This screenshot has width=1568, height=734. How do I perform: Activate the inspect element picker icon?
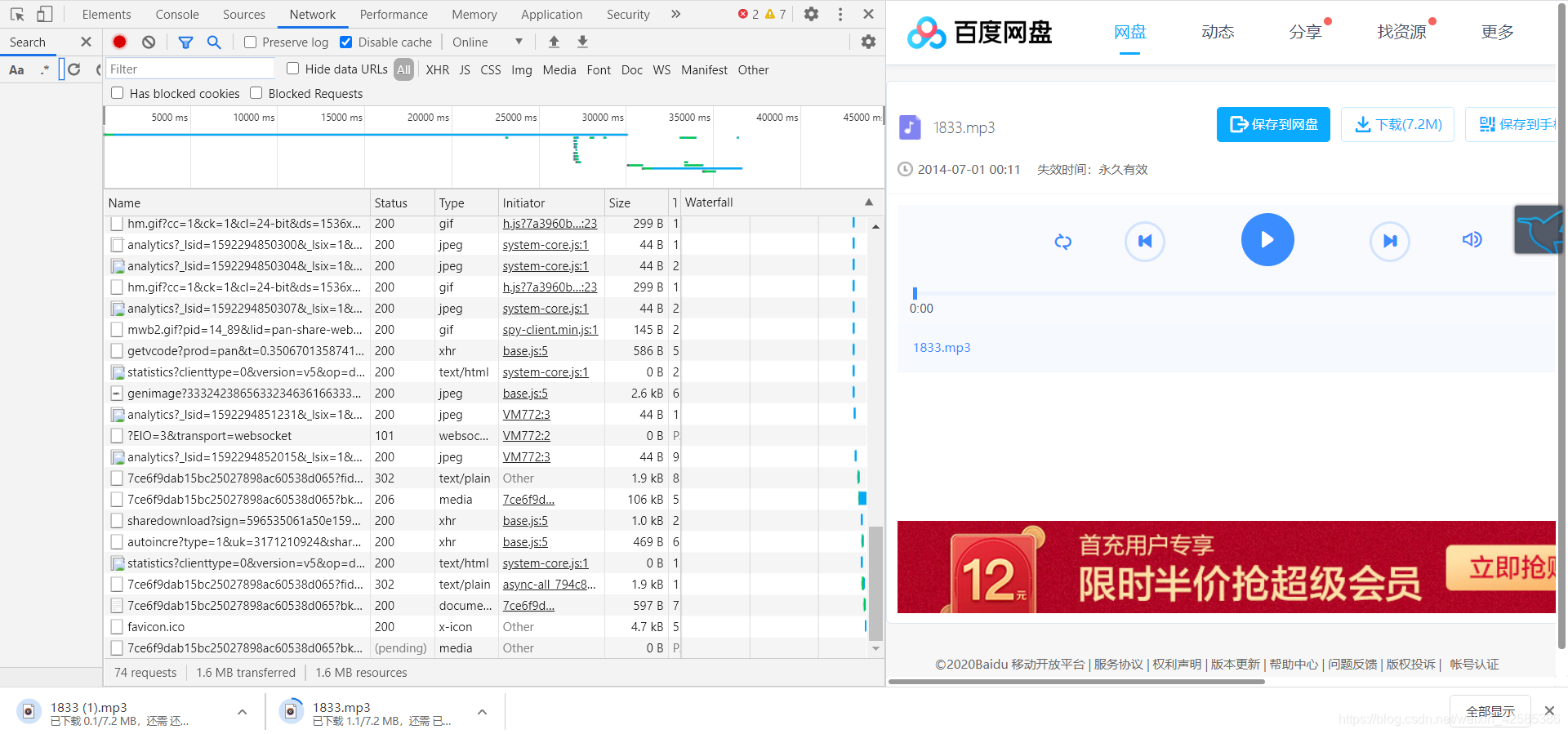tap(17, 14)
